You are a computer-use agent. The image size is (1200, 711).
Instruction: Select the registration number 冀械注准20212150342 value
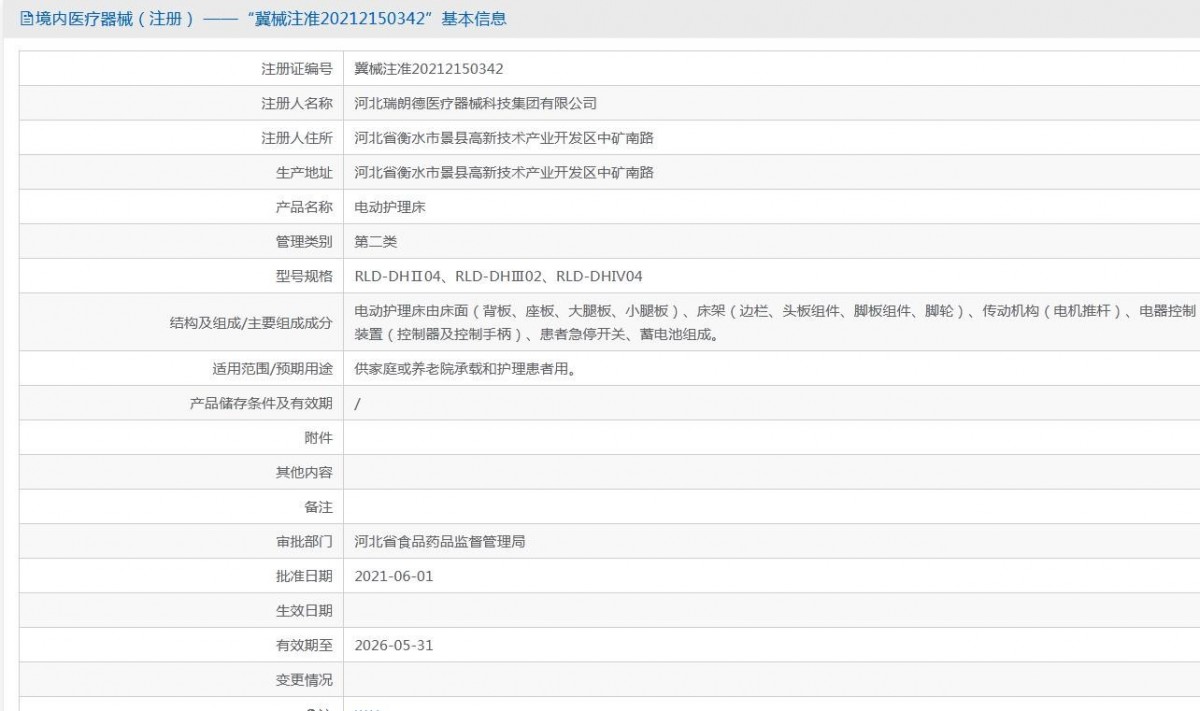click(429, 69)
